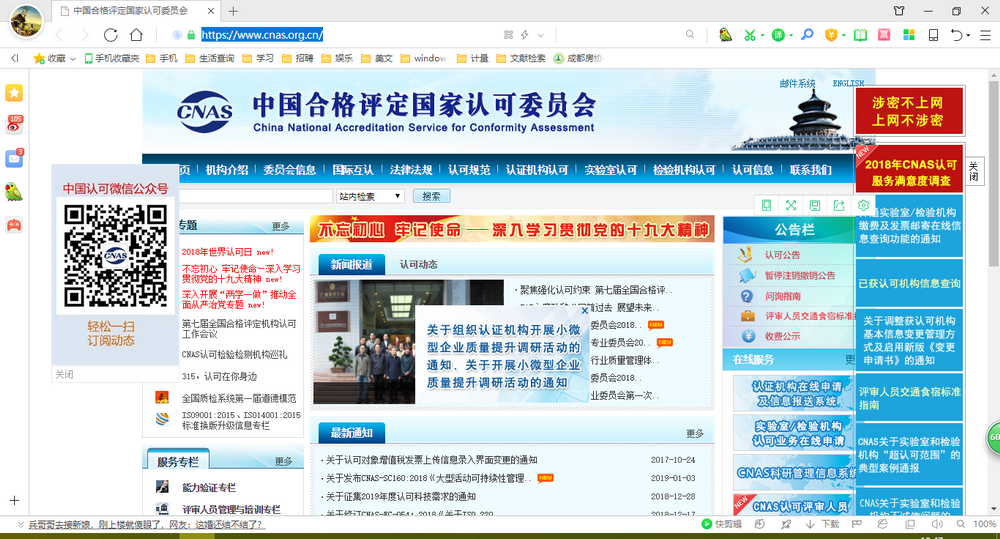This screenshot has width=1000, height=539.
Task: Collapse the sidebar with the 〈| toggle
Action: pos(14,59)
